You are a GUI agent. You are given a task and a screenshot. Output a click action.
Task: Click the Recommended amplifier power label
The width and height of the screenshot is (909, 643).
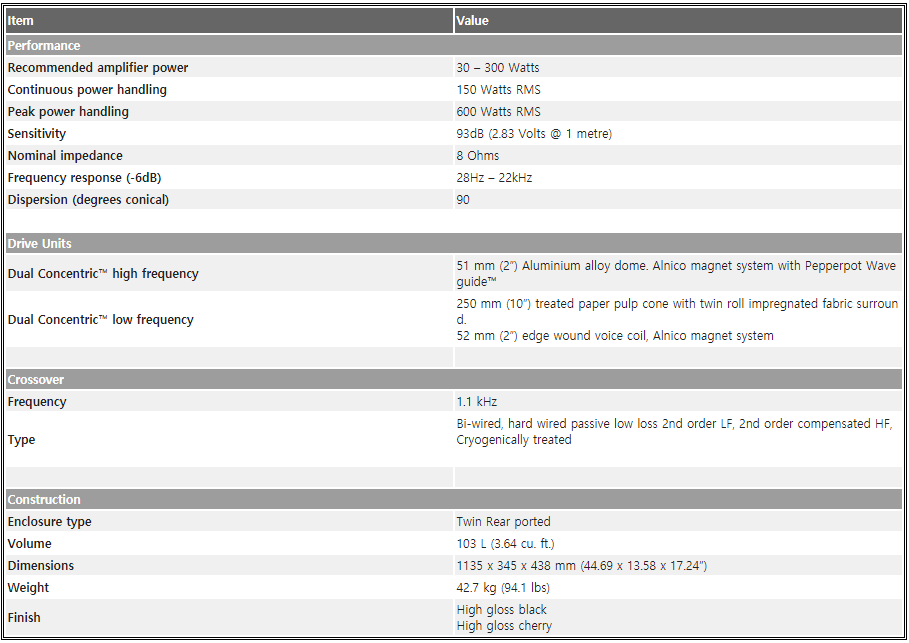click(98, 68)
